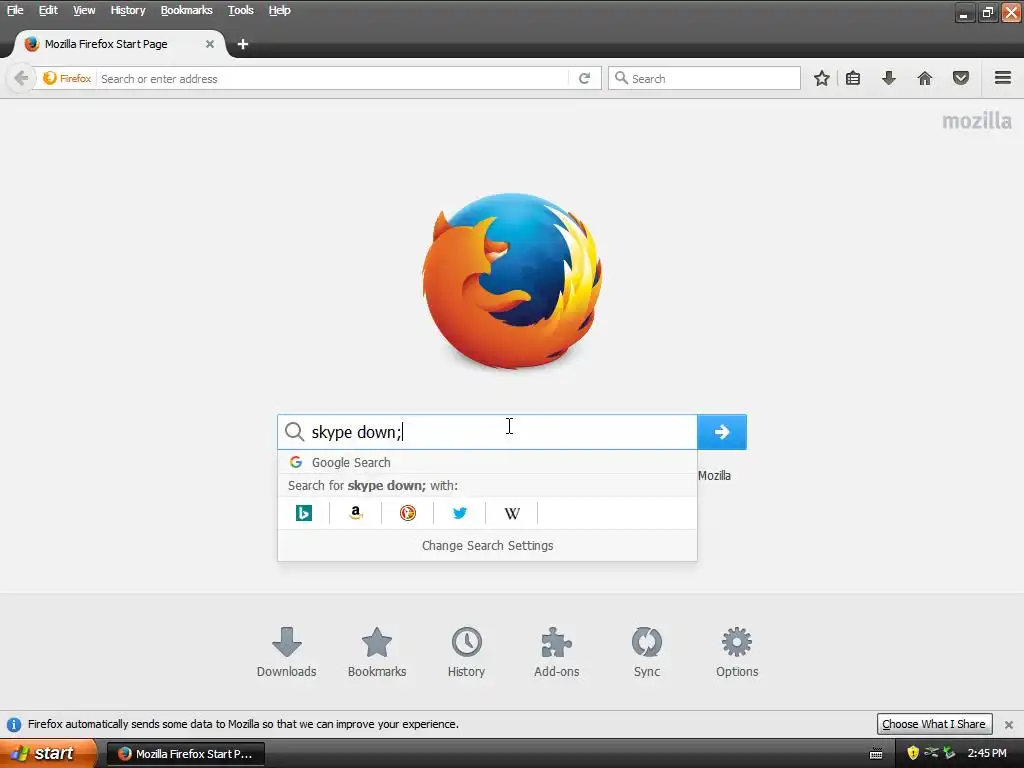
Task: Open the bookmarks list toolbar icon
Action: click(x=853, y=78)
